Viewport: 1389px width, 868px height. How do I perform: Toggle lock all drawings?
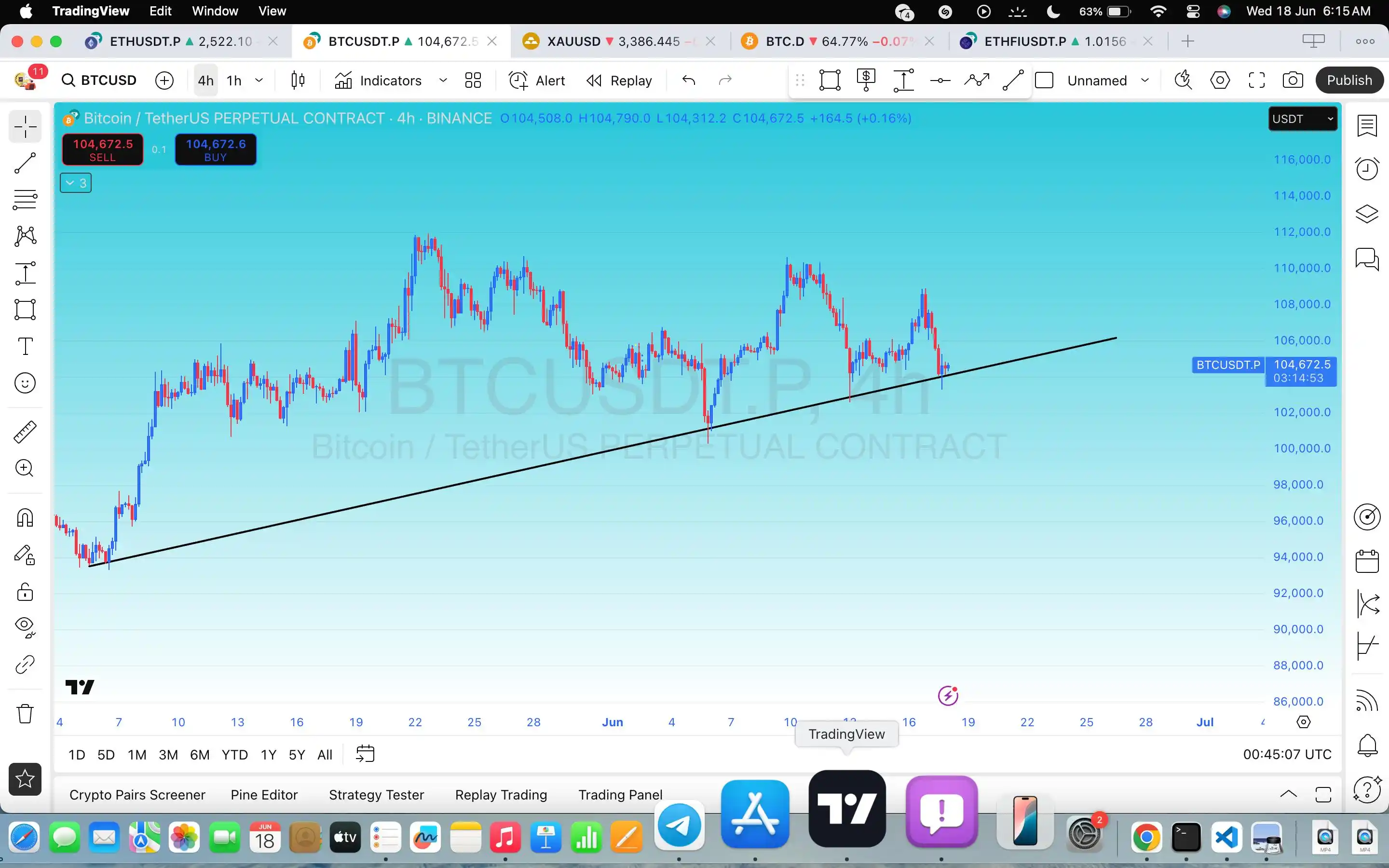pos(25,591)
